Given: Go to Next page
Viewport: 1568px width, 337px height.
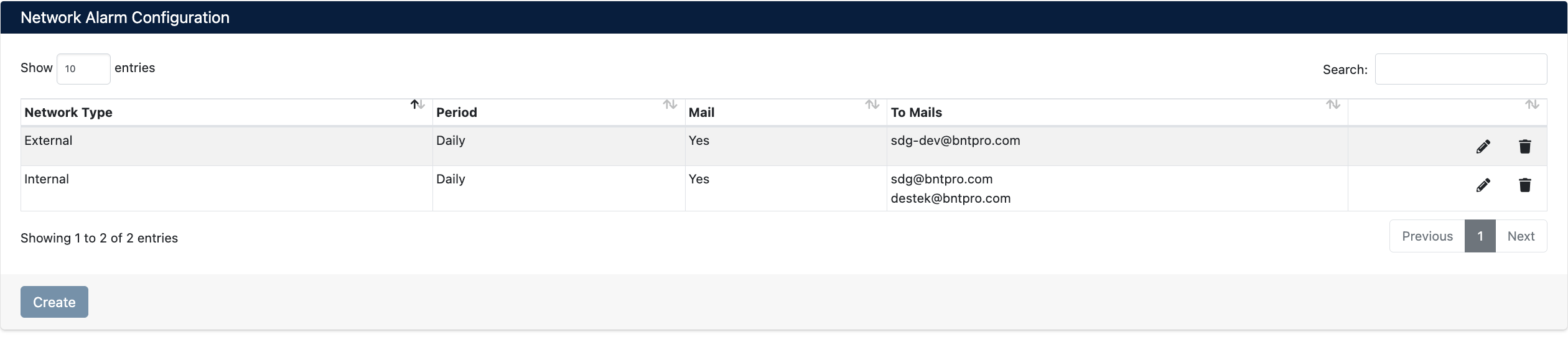Looking at the screenshot, I should [x=1521, y=236].
